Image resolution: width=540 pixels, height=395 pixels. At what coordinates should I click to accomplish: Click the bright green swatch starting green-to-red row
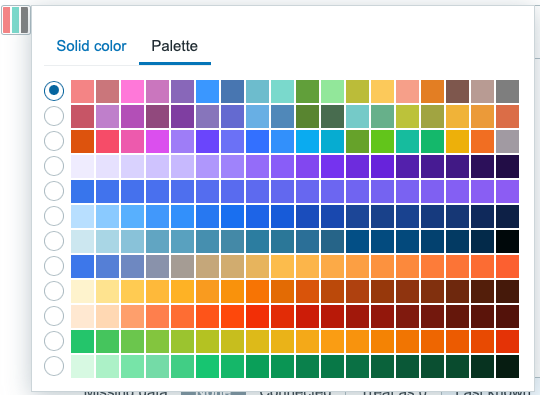click(82, 341)
